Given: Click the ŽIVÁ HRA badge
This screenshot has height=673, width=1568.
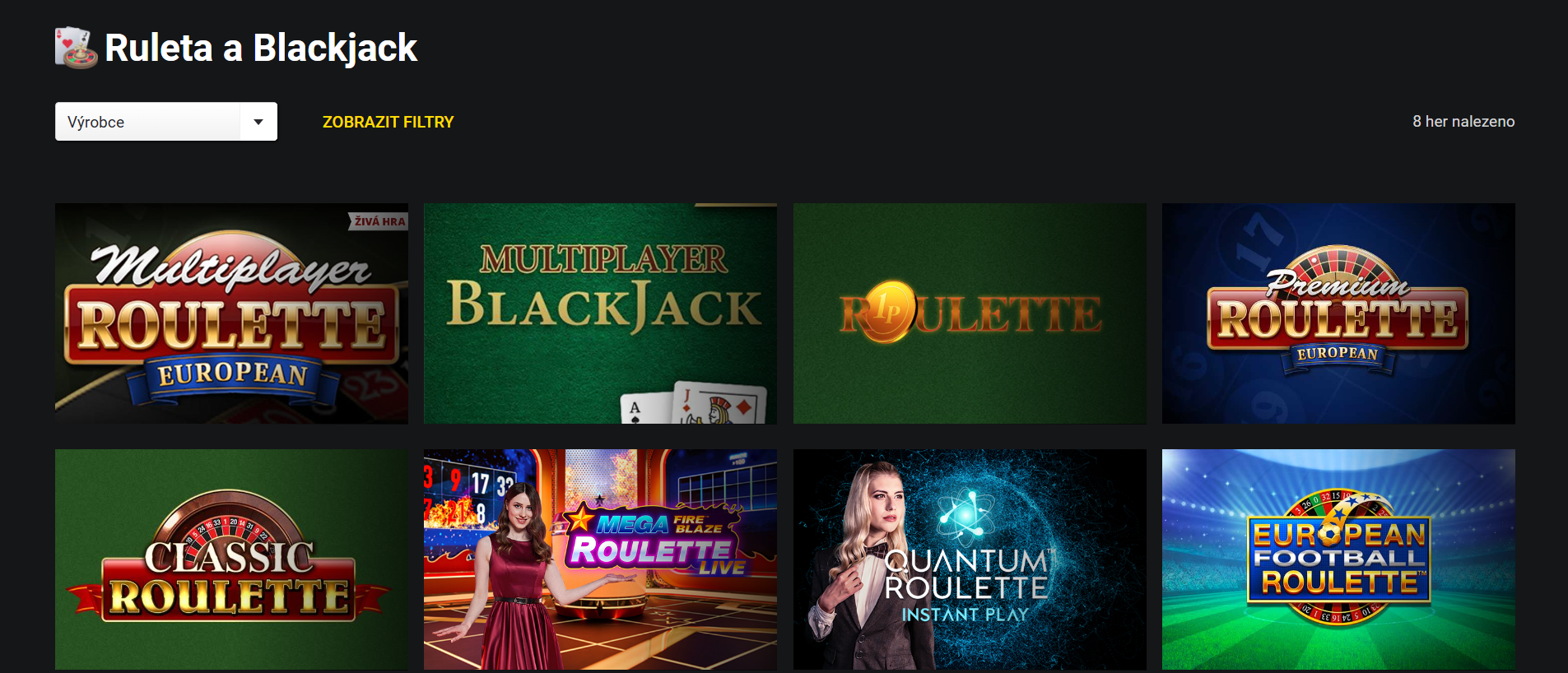Looking at the screenshot, I should pyautogui.click(x=379, y=221).
